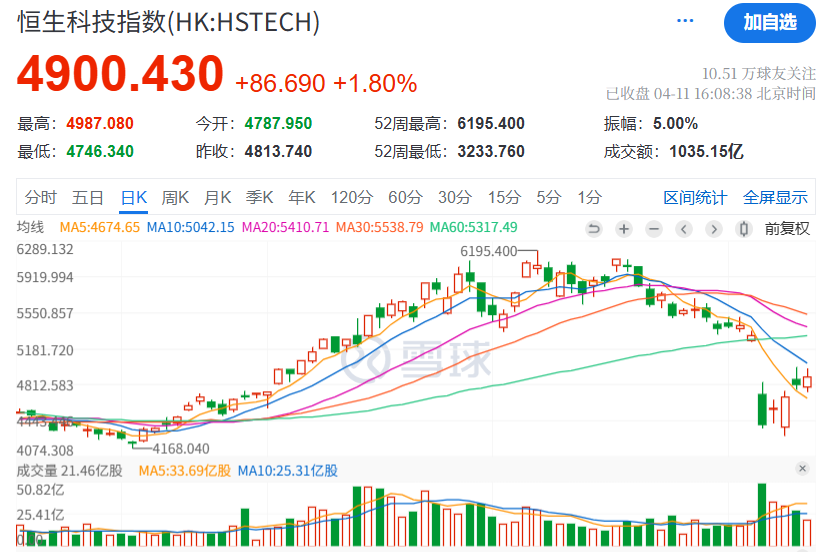The height and width of the screenshot is (552, 817).
Task: Close the volume indicator panel
Action: 802,468
